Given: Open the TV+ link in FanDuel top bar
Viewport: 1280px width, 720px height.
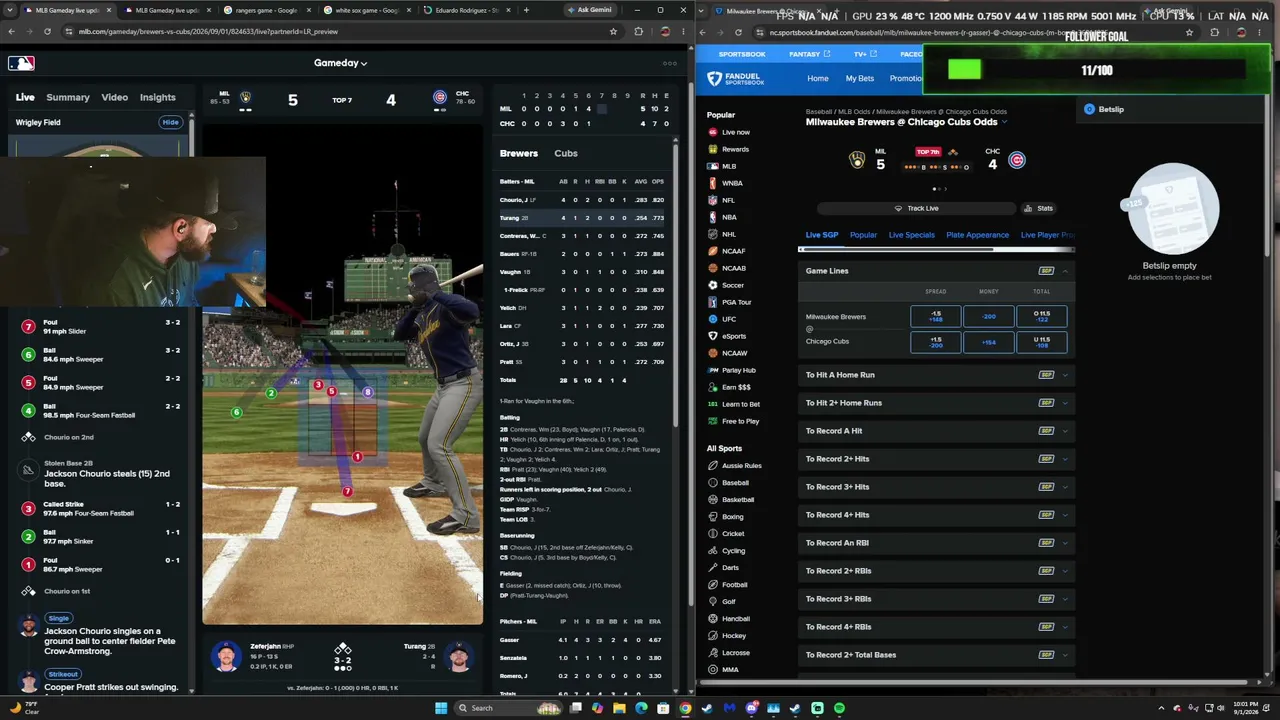Looking at the screenshot, I should point(865,54).
